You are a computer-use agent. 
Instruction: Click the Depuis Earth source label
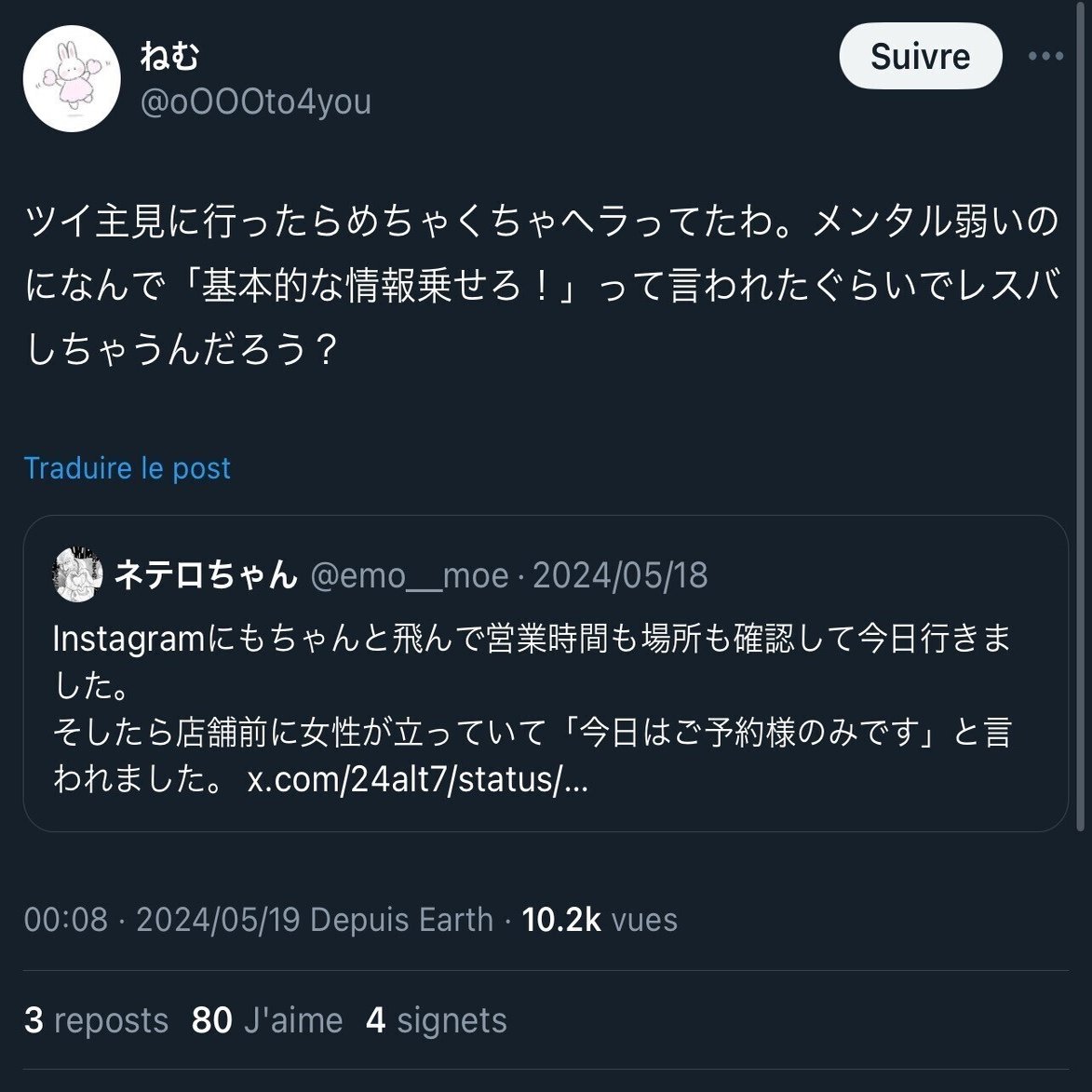click(401, 919)
